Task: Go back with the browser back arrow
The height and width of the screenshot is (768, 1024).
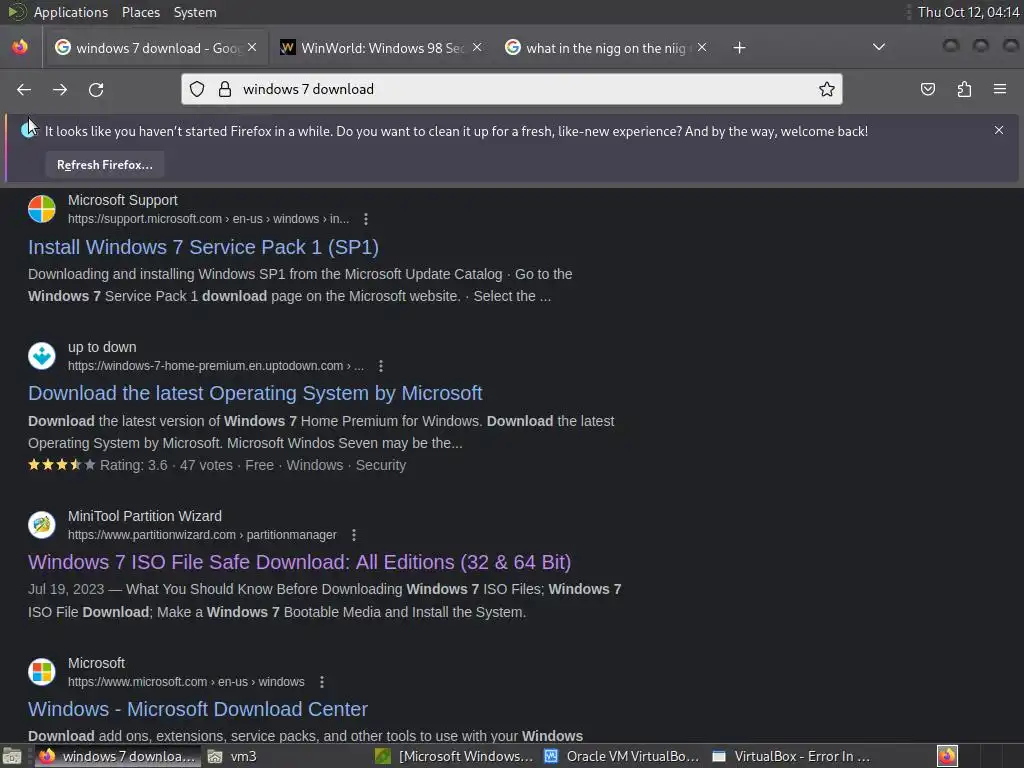Action: point(24,89)
